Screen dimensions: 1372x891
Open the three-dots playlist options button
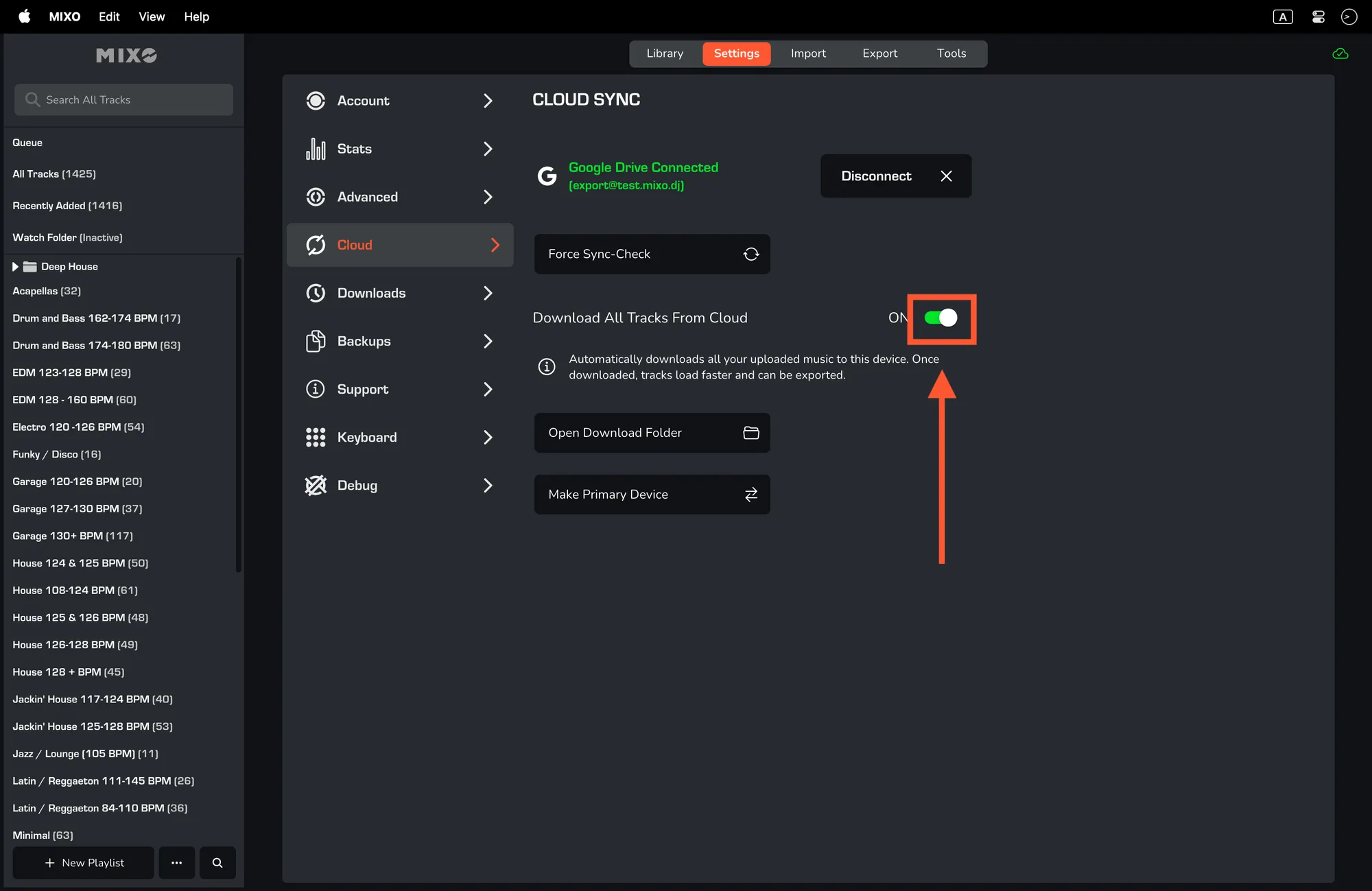pos(176,862)
